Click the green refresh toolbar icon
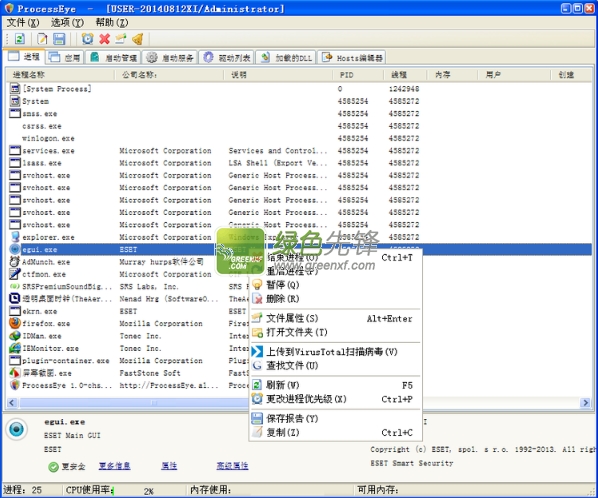The image size is (598, 498). (x=19, y=39)
